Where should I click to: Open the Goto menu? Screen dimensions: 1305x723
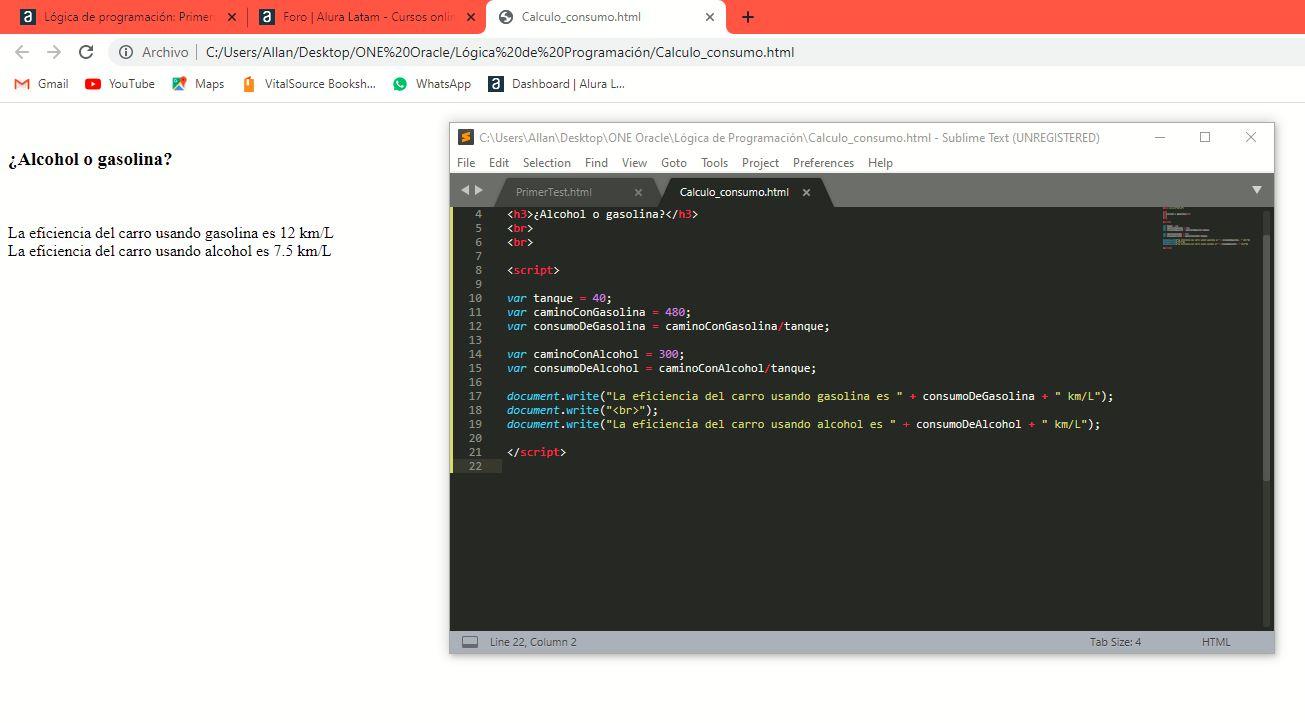[674, 163]
